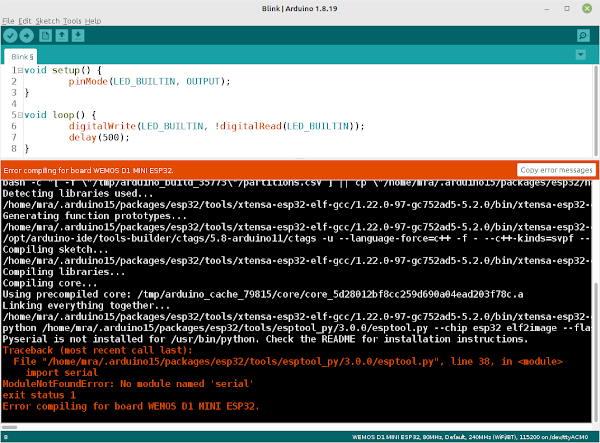Click 'Traceback (most recent call last):' line
The height and width of the screenshot is (443, 600).
click(x=98, y=350)
